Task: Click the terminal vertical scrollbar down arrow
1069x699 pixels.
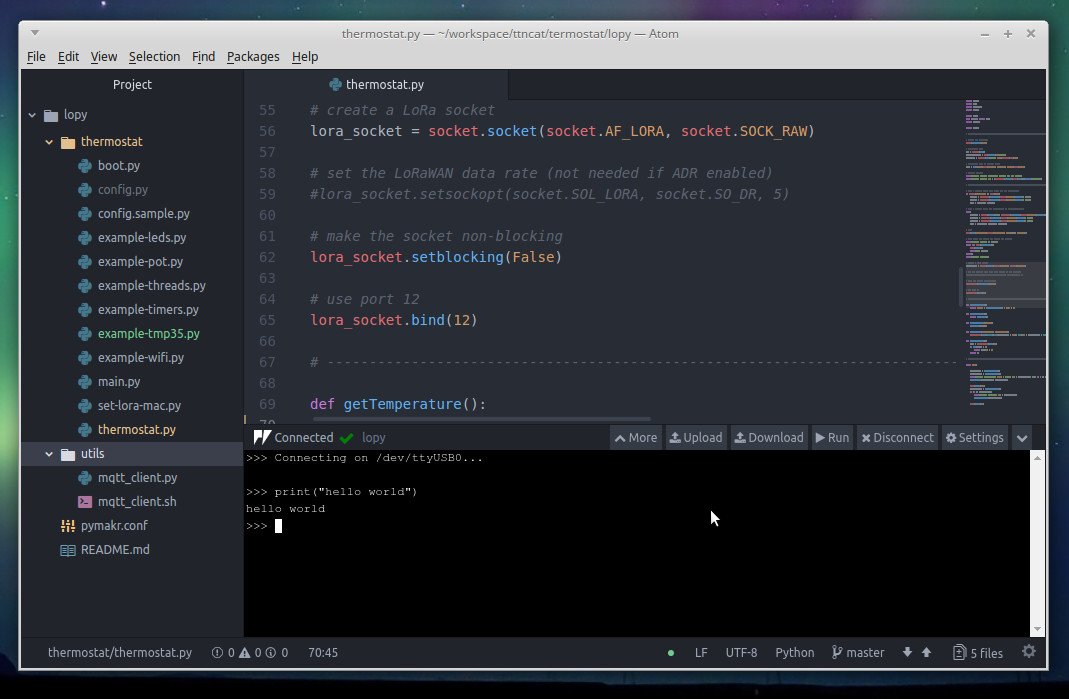Action: pos(1037,629)
